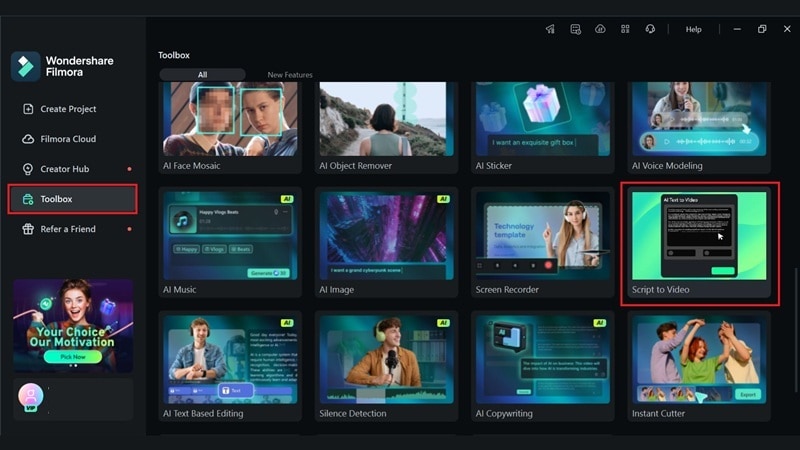Click the Toolbox heading text
This screenshot has height=450, width=800.
click(174, 55)
